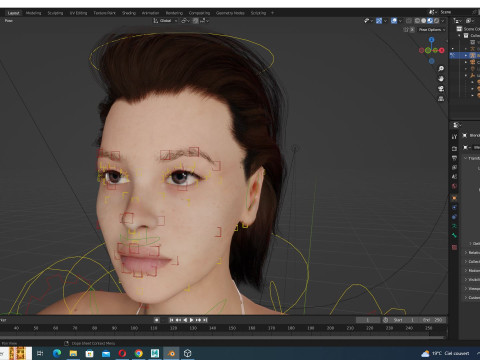
Task: Toggle snapping magnet in viewport header
Action: pos(195,21)
